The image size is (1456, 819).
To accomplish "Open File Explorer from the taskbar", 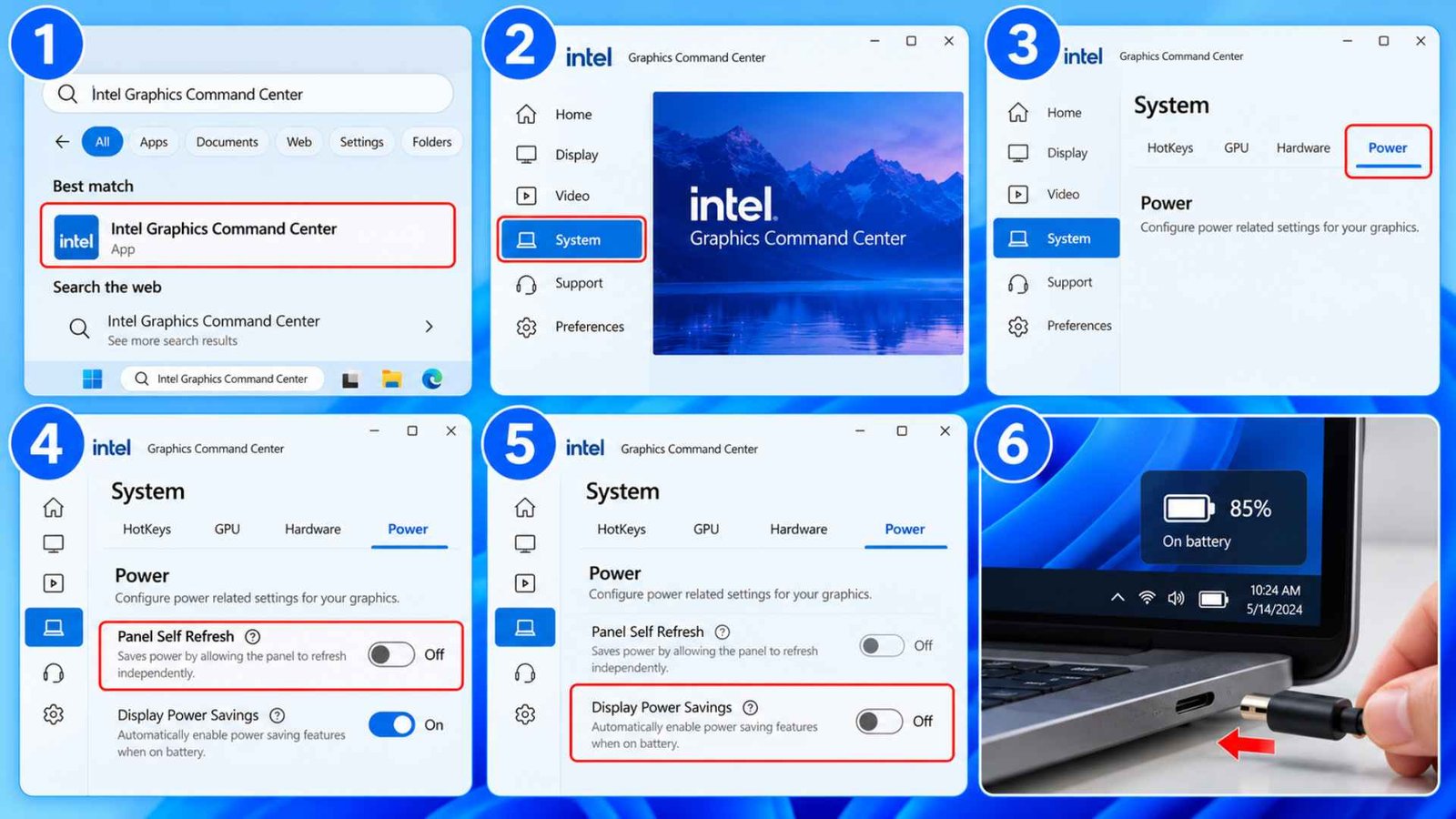I will 391,379.
